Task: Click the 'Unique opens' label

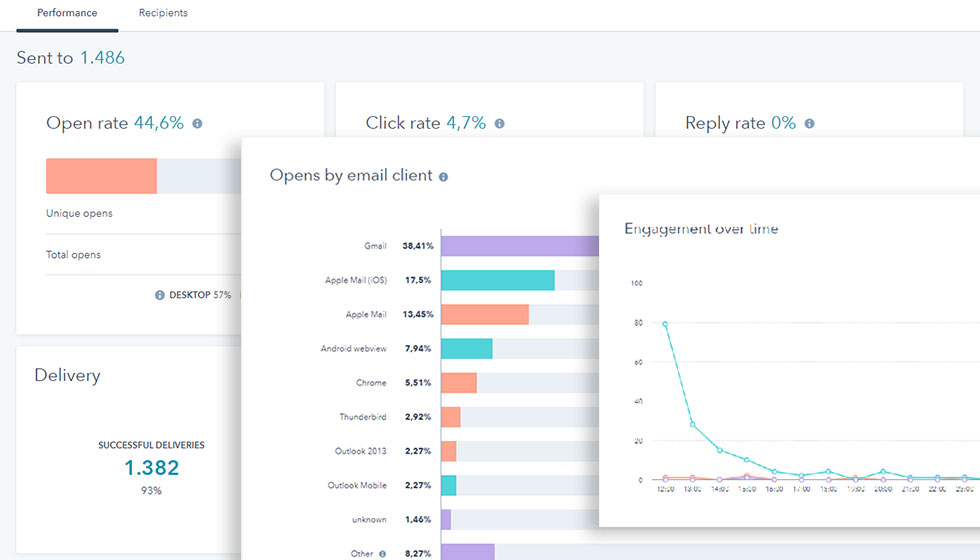Action: 79,213
